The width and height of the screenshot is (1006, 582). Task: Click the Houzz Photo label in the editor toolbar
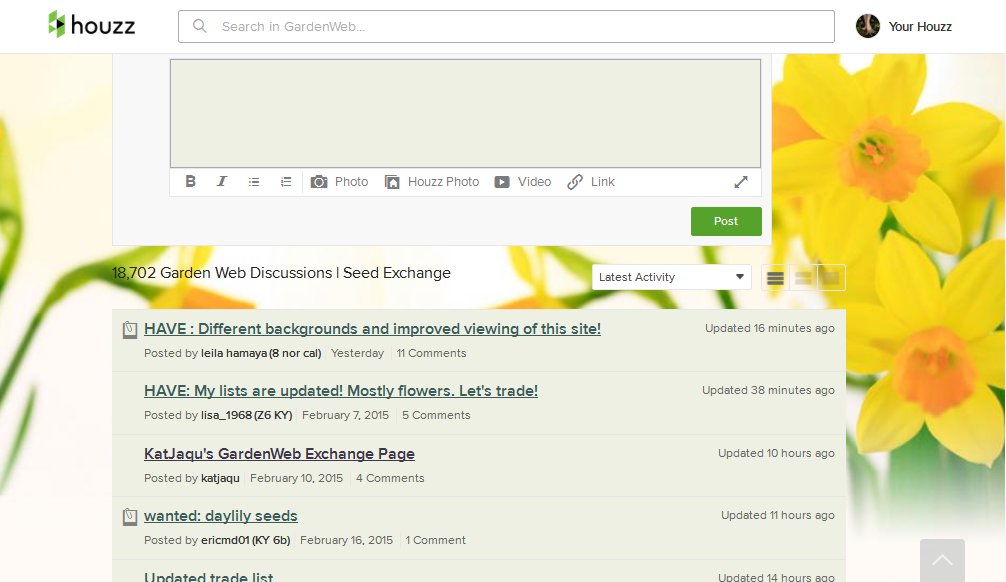tap(443, 182)
